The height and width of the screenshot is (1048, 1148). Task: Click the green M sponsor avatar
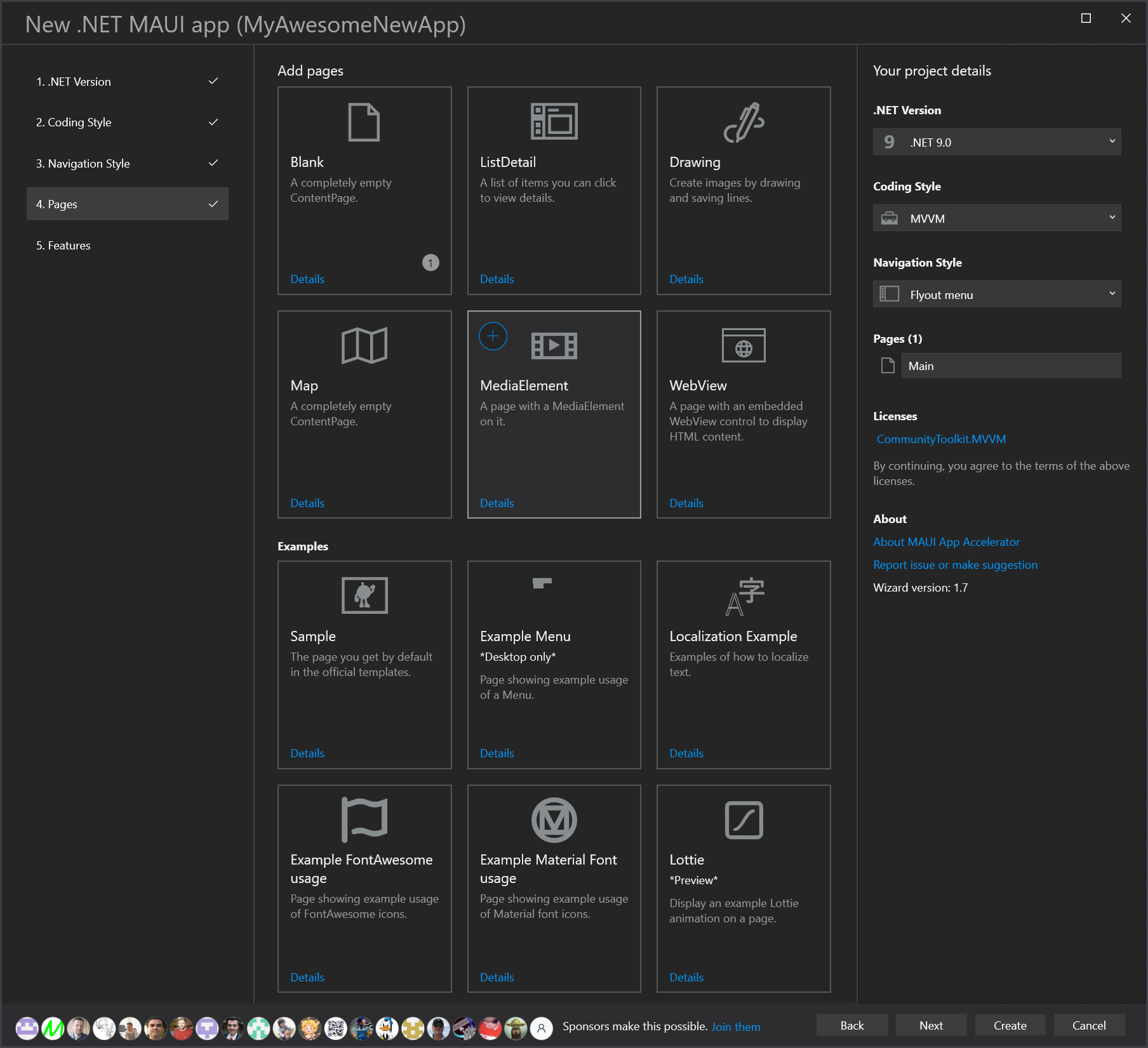pyautogui.click(x=53, y=1028)
